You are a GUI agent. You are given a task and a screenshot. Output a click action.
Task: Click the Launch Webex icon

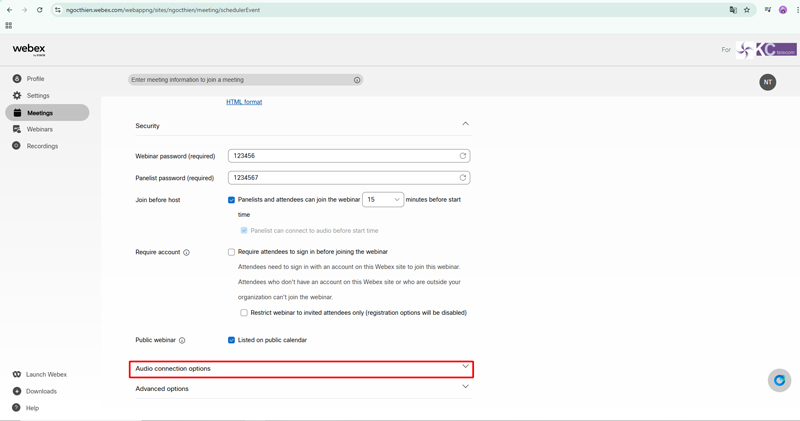(x=17, y=374)
